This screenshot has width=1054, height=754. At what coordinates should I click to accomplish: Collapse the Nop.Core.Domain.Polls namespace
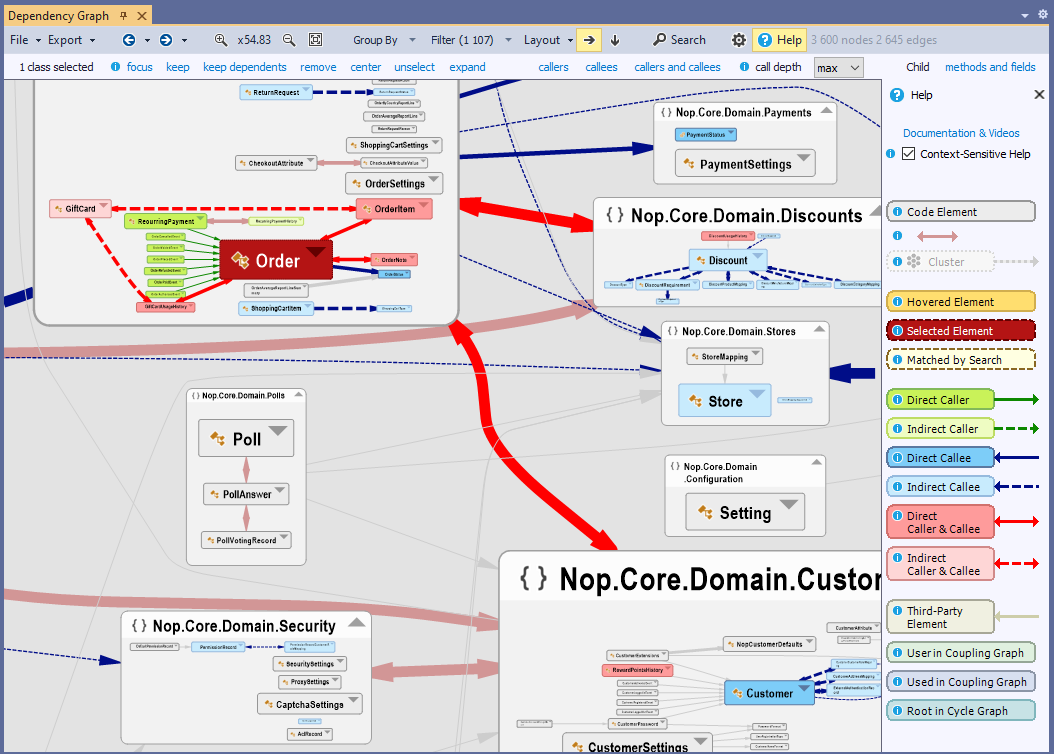pos(298,394)
